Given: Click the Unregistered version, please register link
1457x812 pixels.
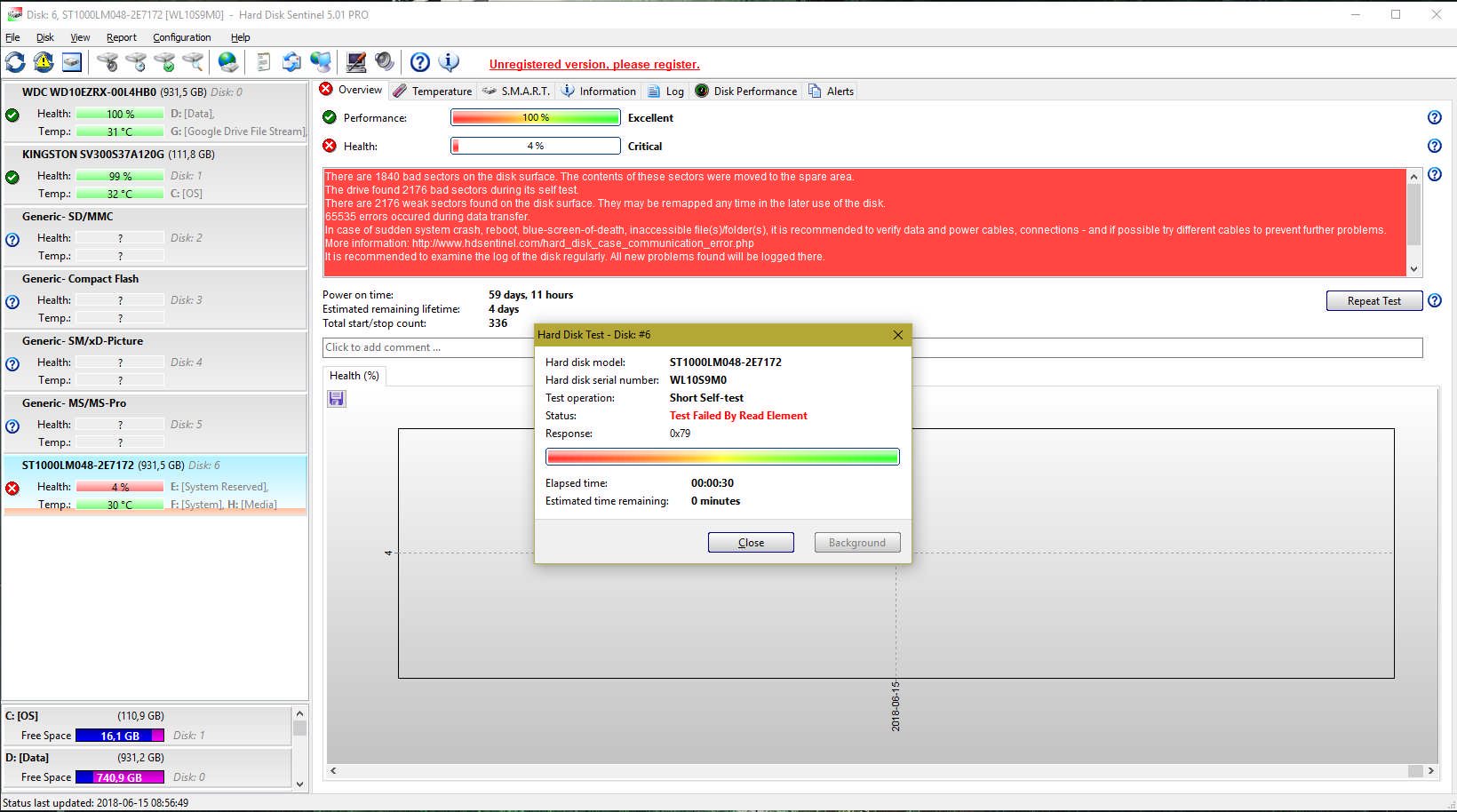Looking at the screenshot, I should [x=594, y=64].
